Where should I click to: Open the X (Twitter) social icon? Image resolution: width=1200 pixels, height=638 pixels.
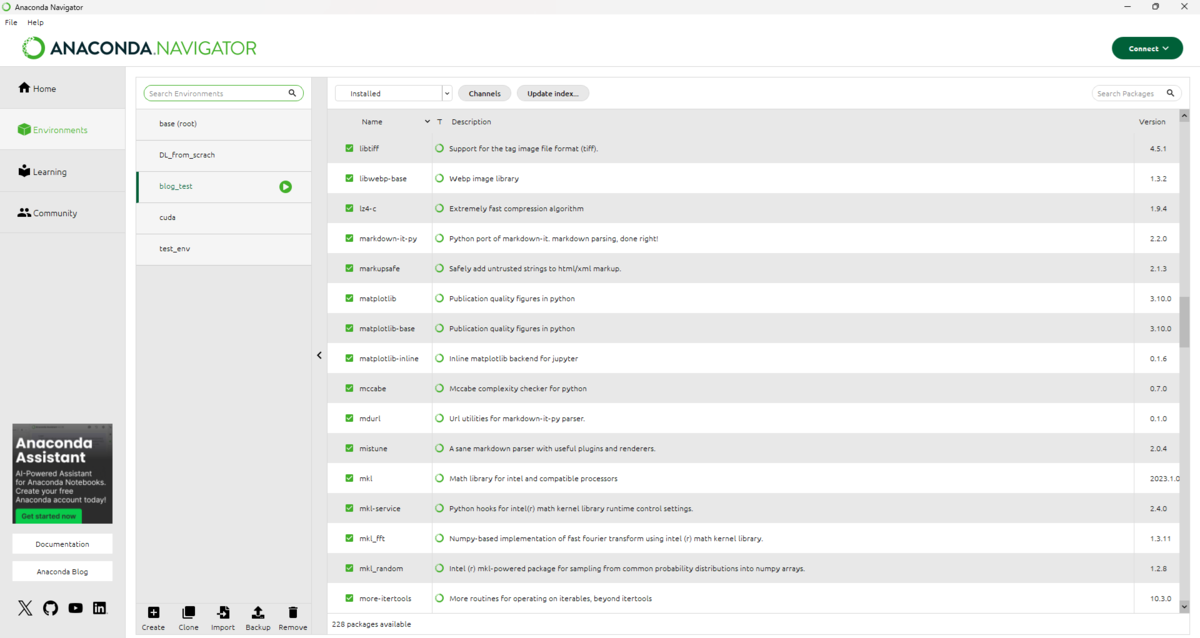click(25, 608)
